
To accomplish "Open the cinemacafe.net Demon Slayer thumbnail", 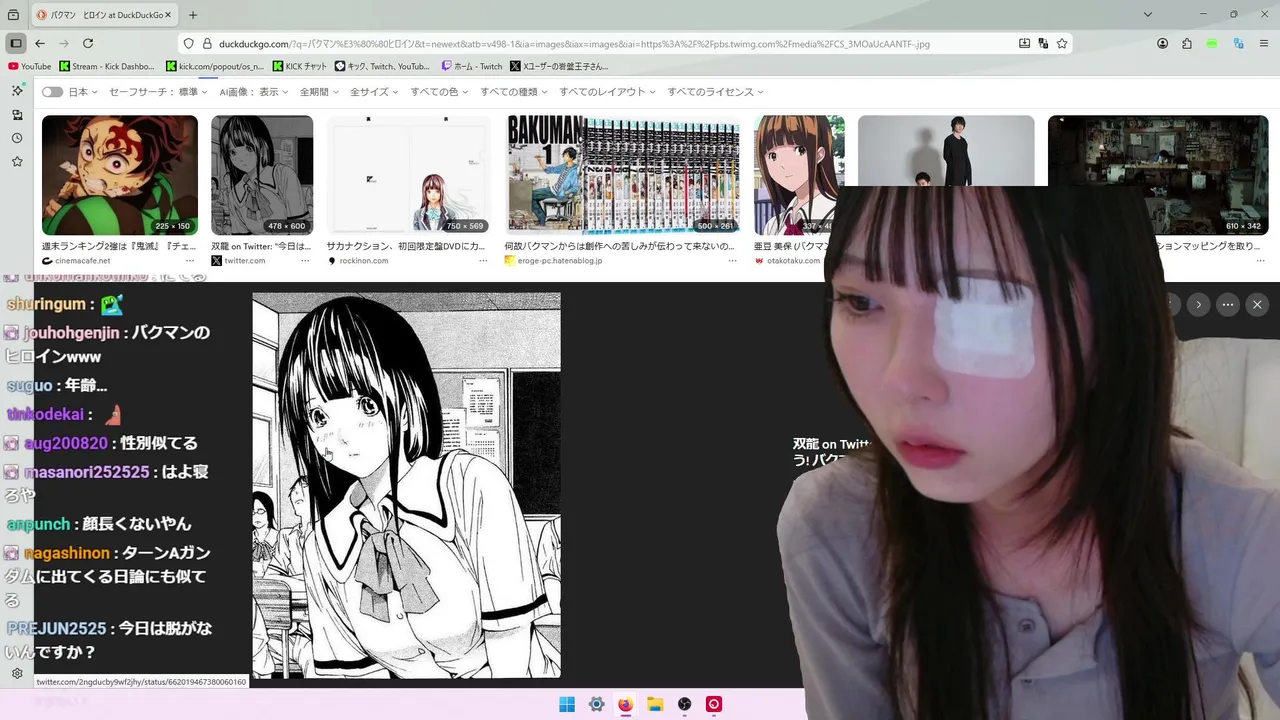I will pyautogui.click(x=120, y=175).
